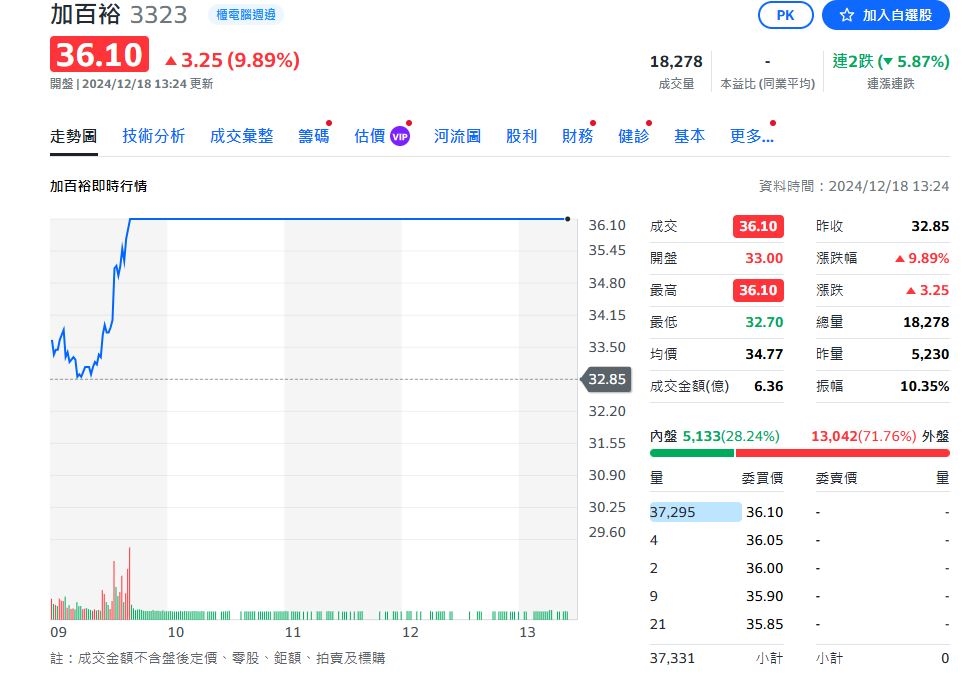The height and width of the screenshot is (679, 967).
Task: Switch to the 財務 tab
Action: click(x=576, y=135)
